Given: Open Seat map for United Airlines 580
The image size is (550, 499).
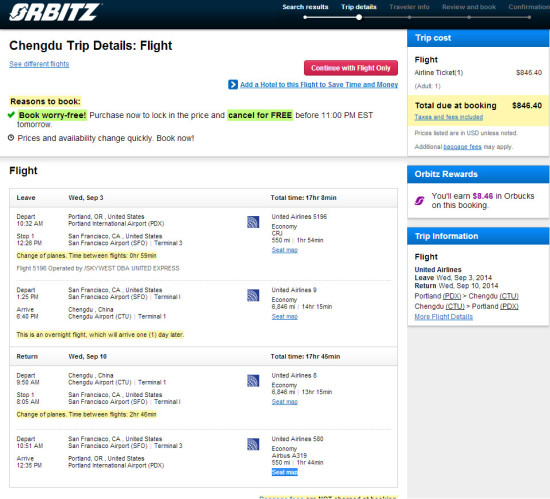Looking at the screenshot, I should point(284,472).
